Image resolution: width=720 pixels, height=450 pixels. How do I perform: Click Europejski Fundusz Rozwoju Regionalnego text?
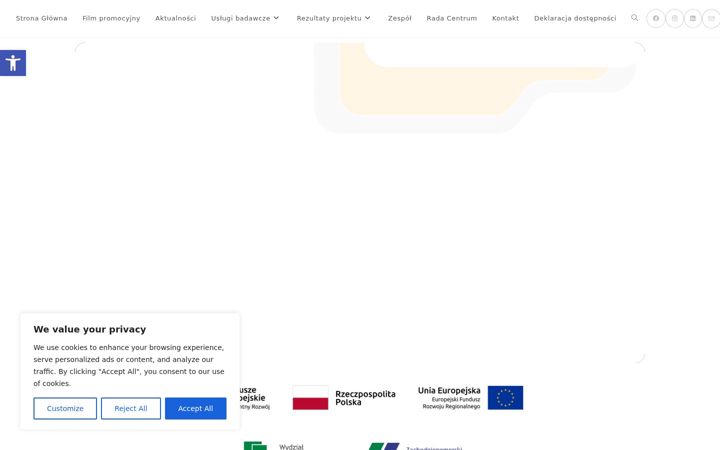[x=451, y=403]
